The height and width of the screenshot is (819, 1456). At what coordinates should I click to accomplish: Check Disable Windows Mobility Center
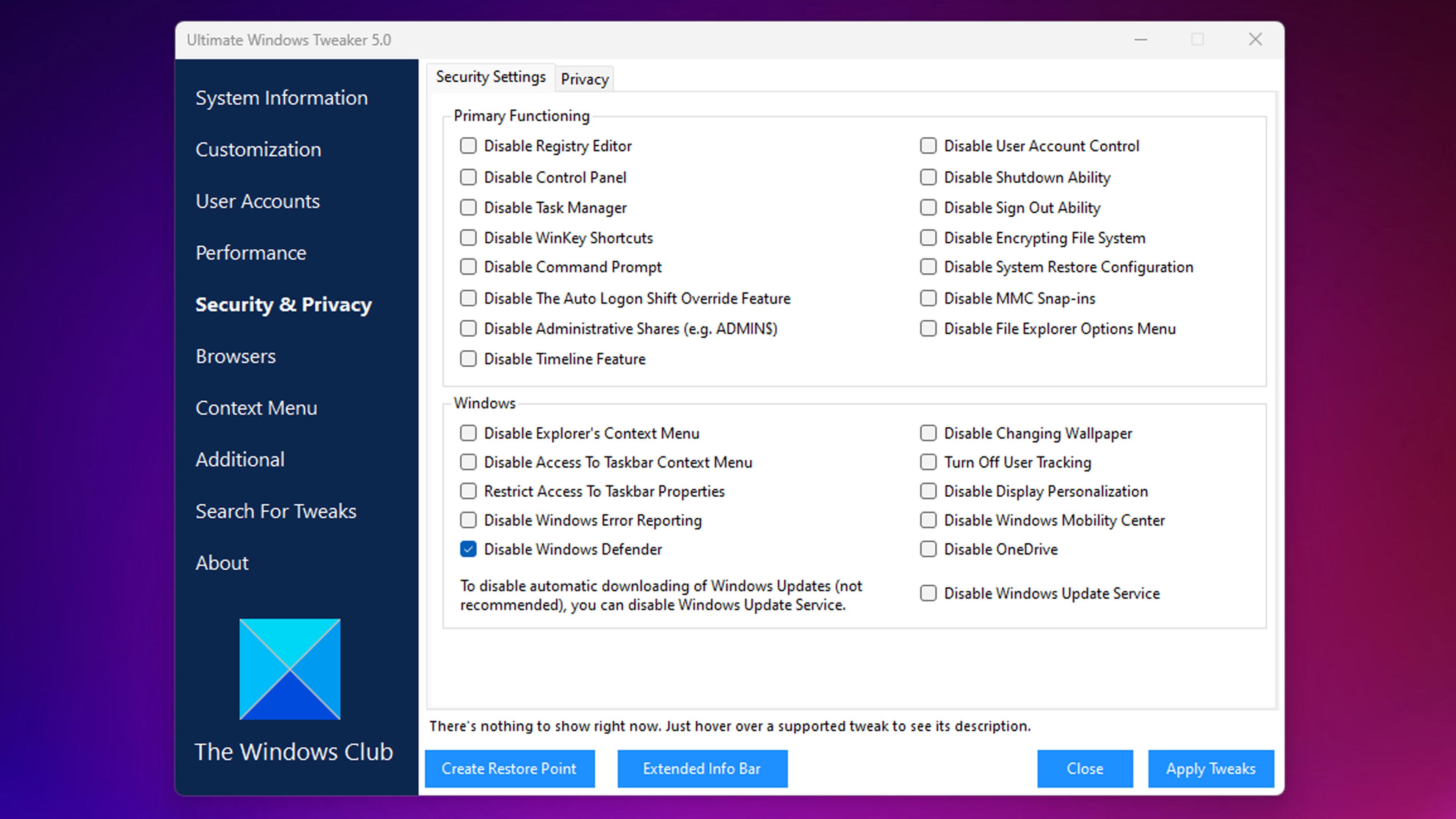point(928,520)
